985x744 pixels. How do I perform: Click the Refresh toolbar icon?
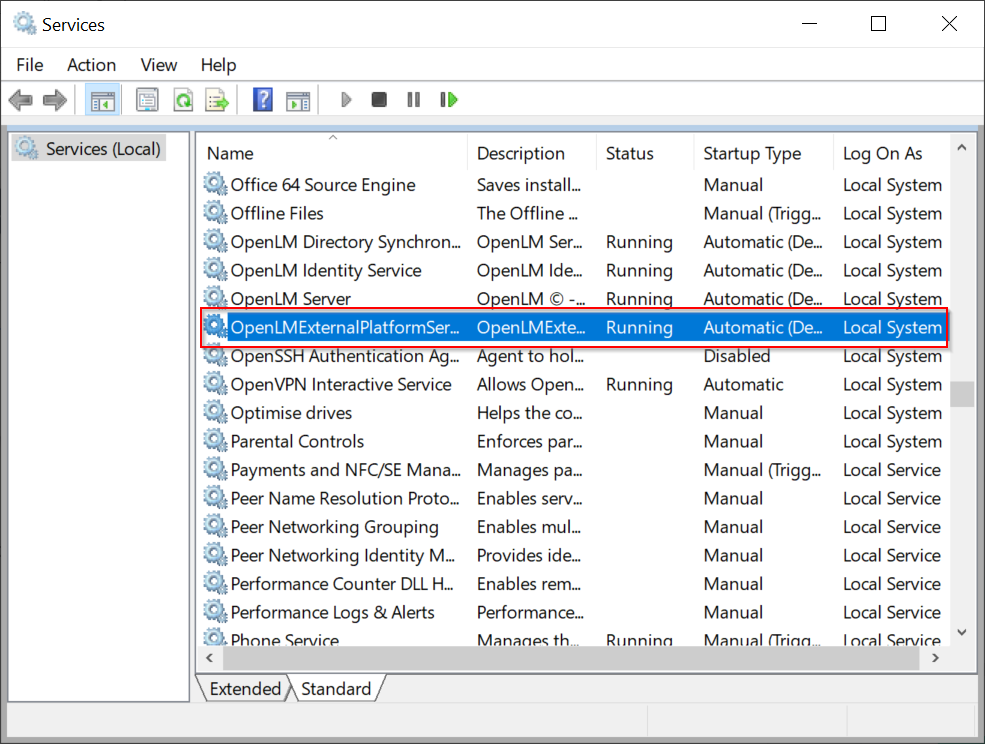pos(182,100)
